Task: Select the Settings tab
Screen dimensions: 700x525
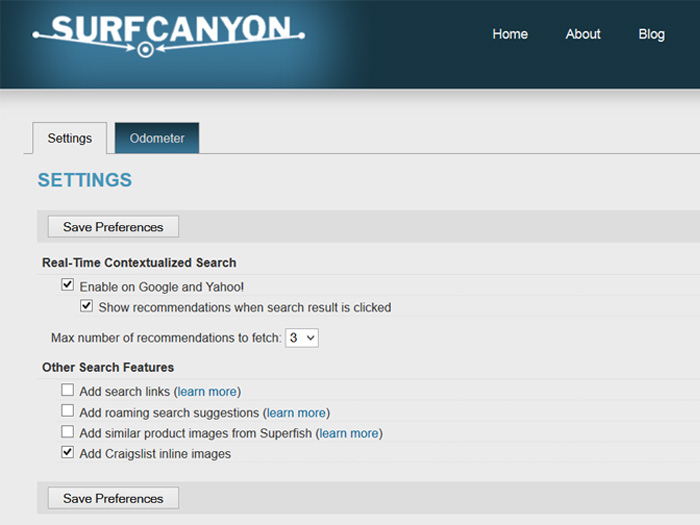Action: pyautogui.click(x=70, y=138)
